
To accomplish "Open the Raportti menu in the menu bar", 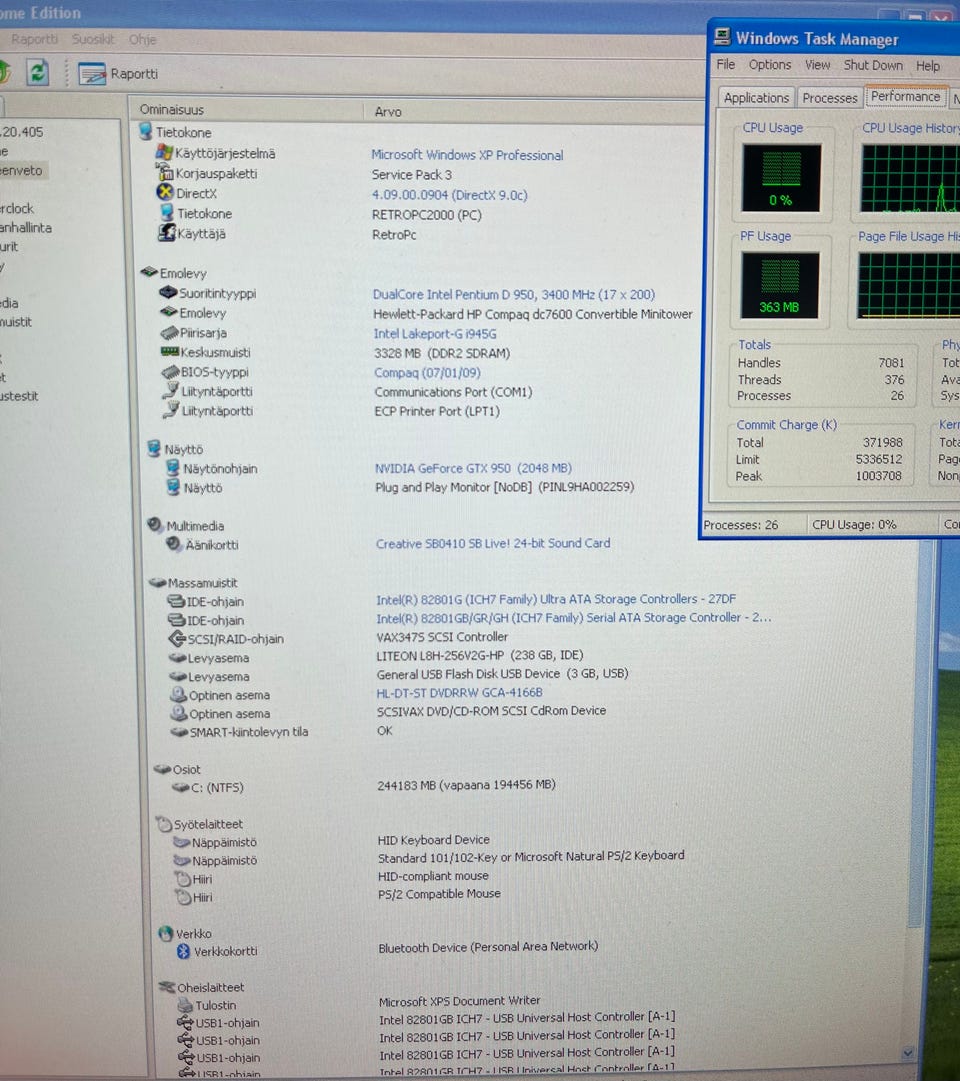I will tap(34, 39).
